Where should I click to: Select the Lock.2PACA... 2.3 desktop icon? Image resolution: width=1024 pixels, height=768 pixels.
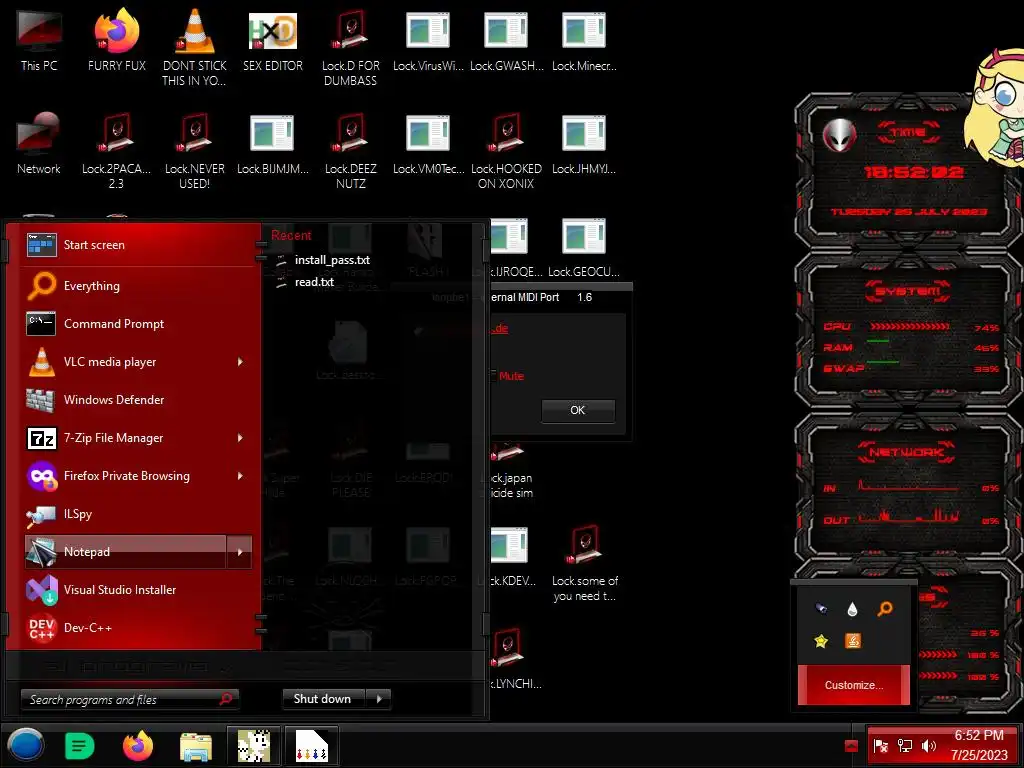point(116,150)
